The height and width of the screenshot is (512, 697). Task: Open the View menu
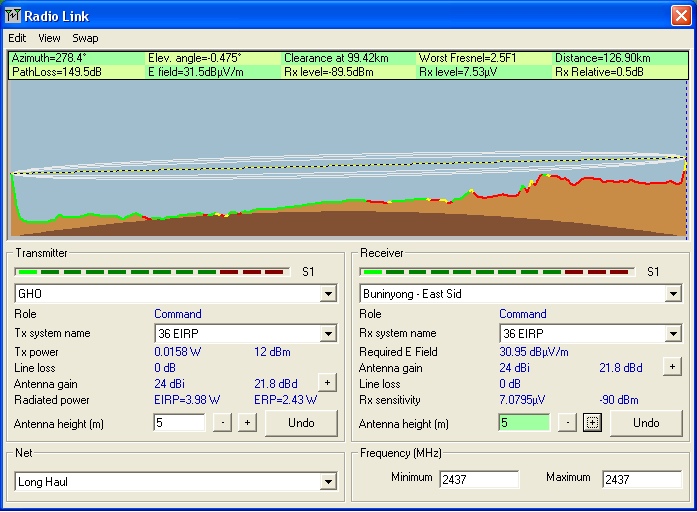click(49, 38)
